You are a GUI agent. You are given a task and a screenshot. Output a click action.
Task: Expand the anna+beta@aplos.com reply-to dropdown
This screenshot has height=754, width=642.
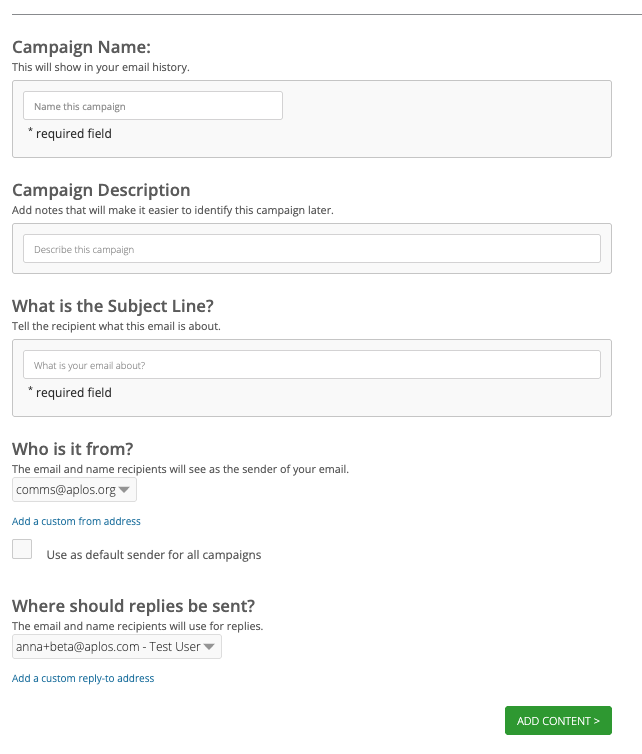(x=117, y=647)
